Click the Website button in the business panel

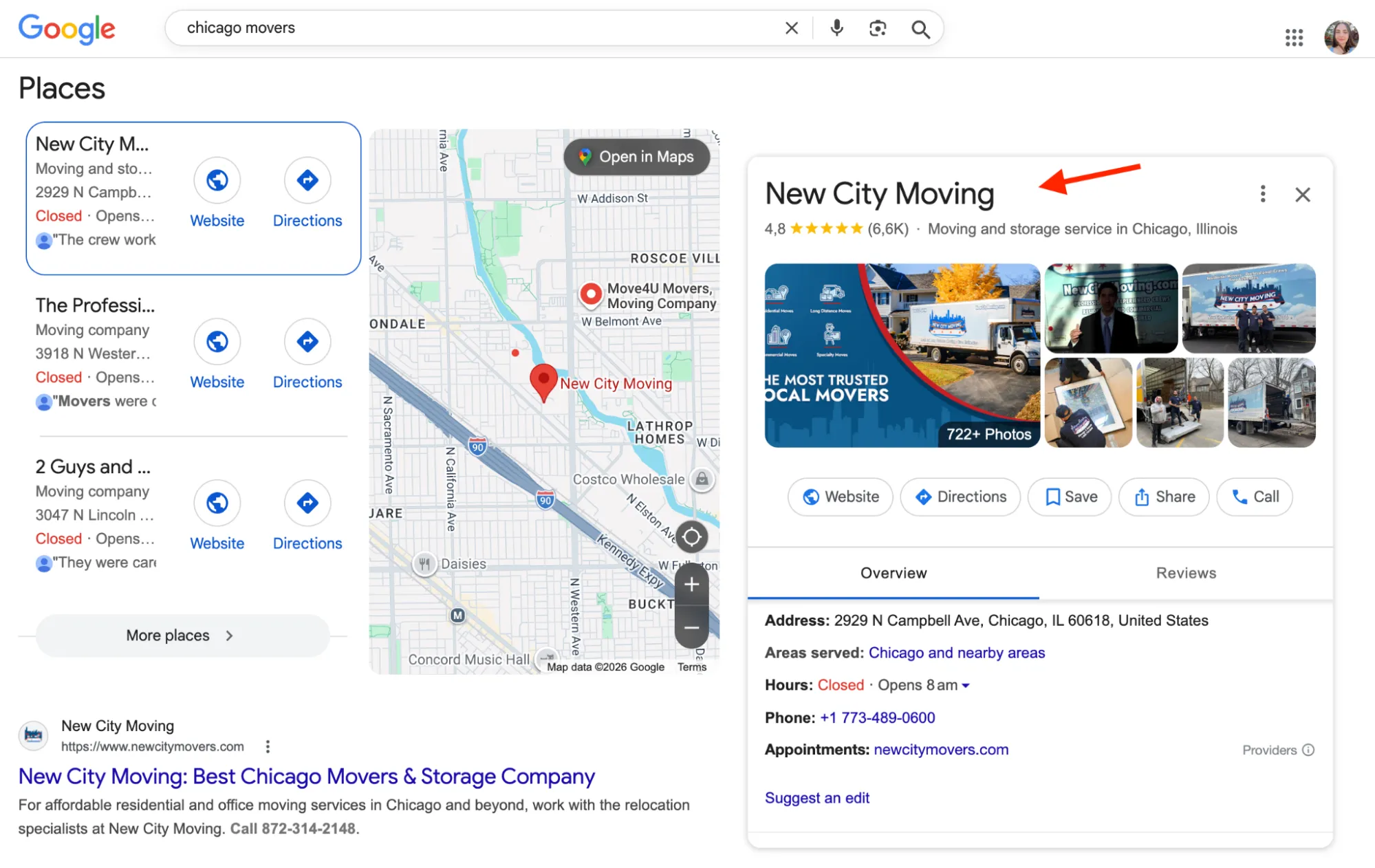pyautogui.click(x=841, y=497)
